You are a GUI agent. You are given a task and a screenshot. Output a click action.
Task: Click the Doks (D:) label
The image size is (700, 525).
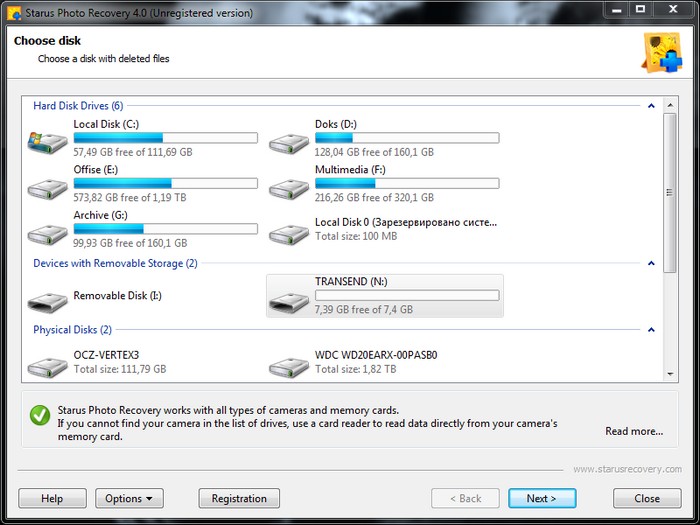(336, 124)
